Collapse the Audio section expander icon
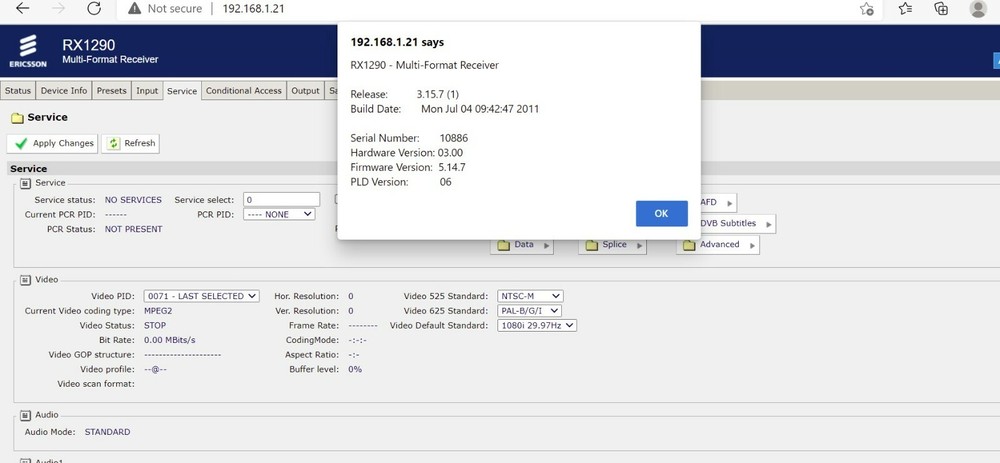 (x=25, y=415)
